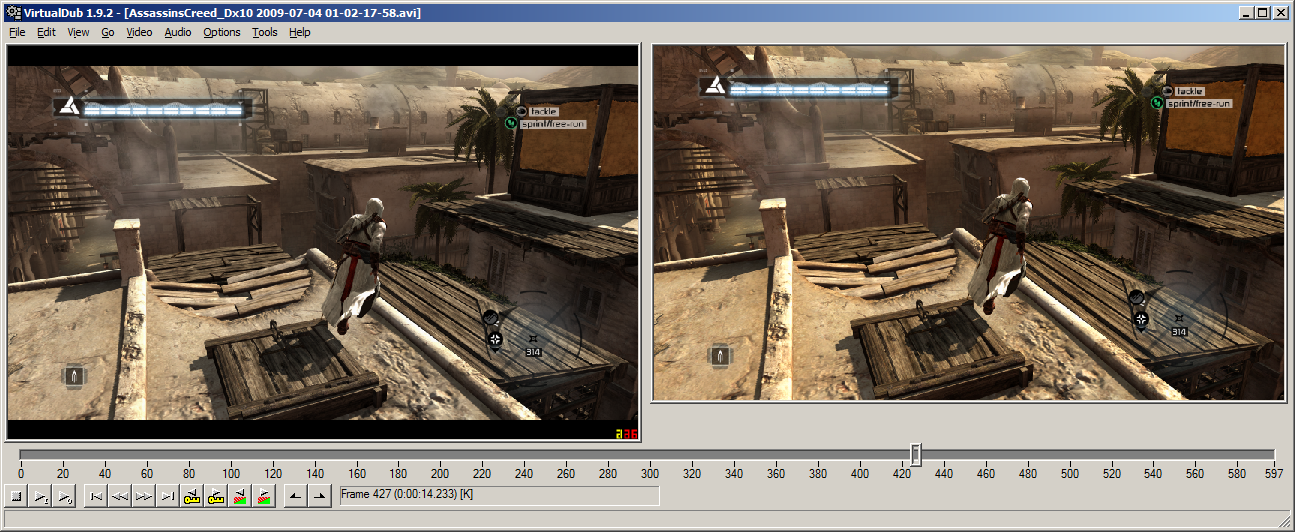Image resolution: width=1295 pixels, height=532 pixels.
Task: Set the mark-out selection end
Action: (x=319, y=496)
